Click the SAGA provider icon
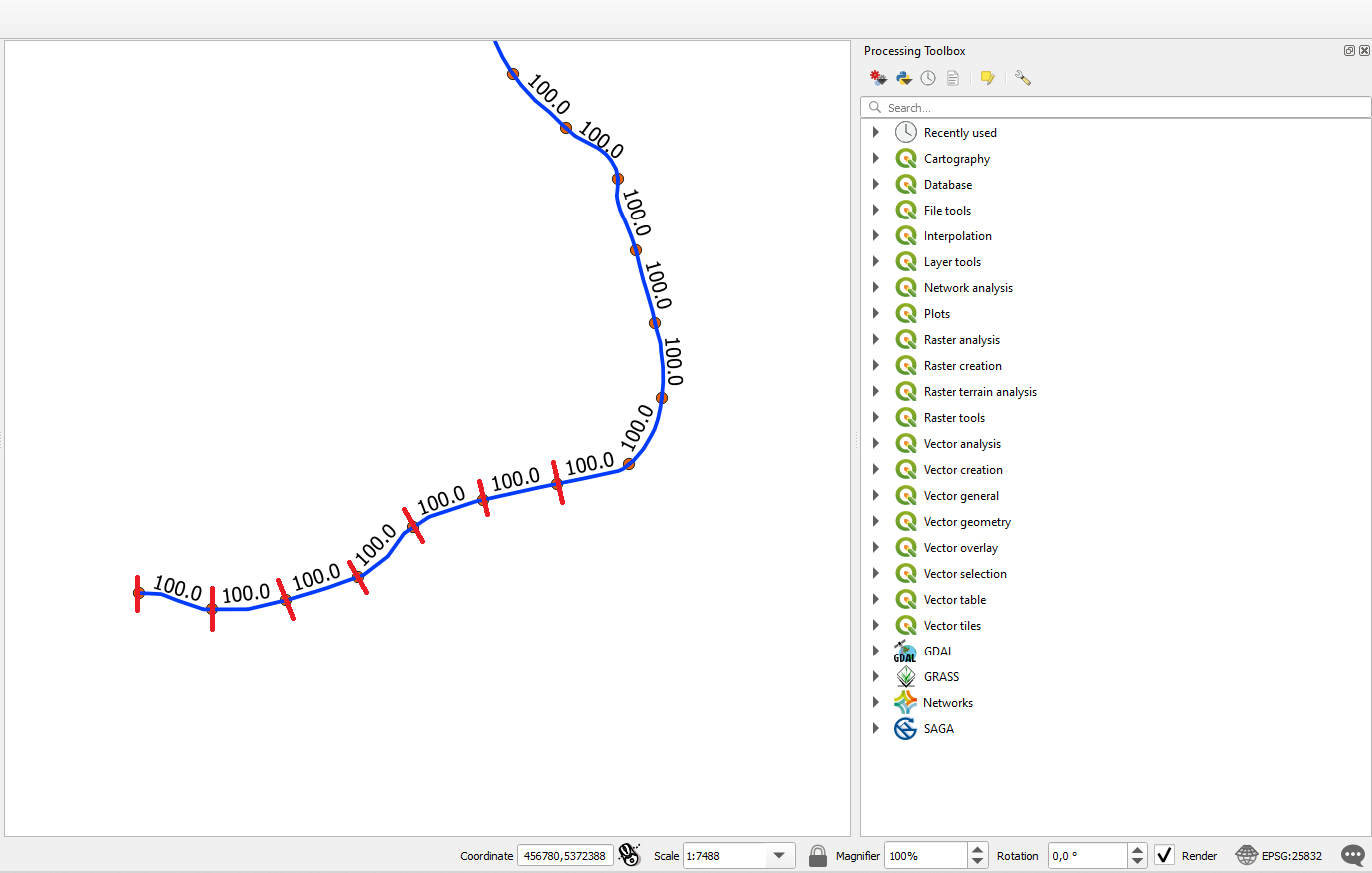The width and height of the screenshot is (1372, 873). coord(906,729)
